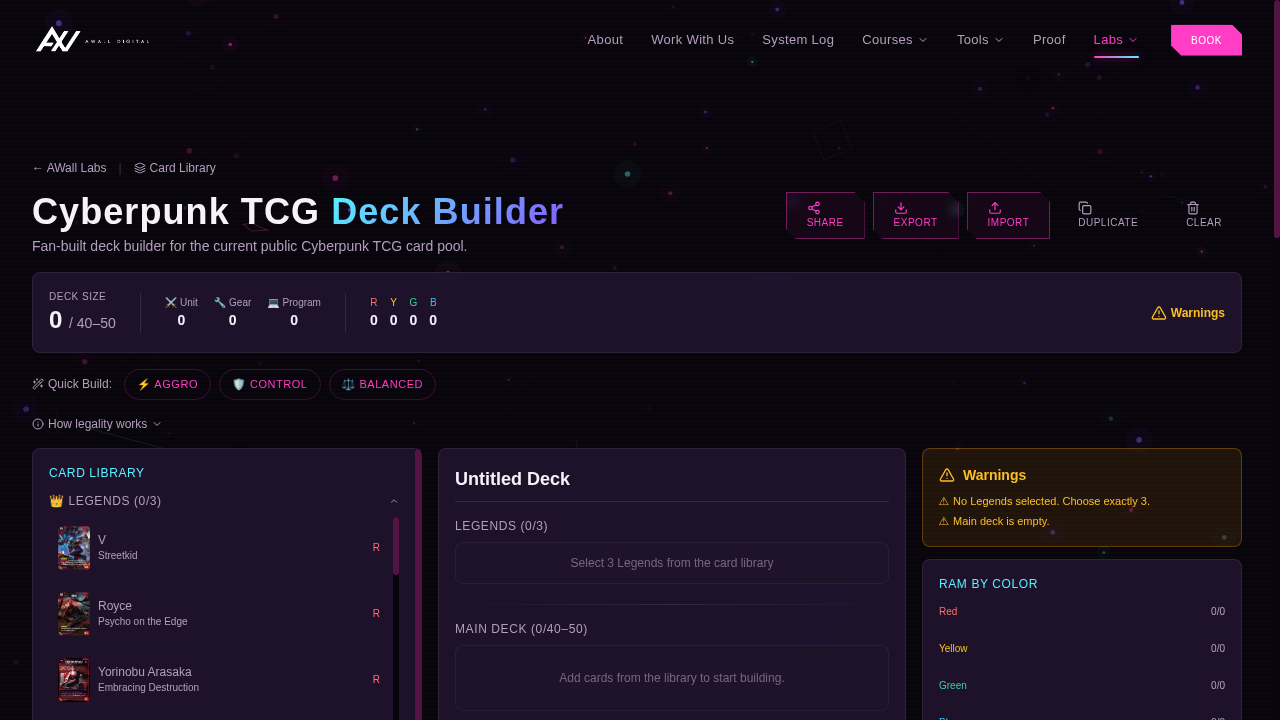The width and height of the screenshot is (1280, 720).
Task: Click the Add cards placeholder area
Action: click(672, 678)
